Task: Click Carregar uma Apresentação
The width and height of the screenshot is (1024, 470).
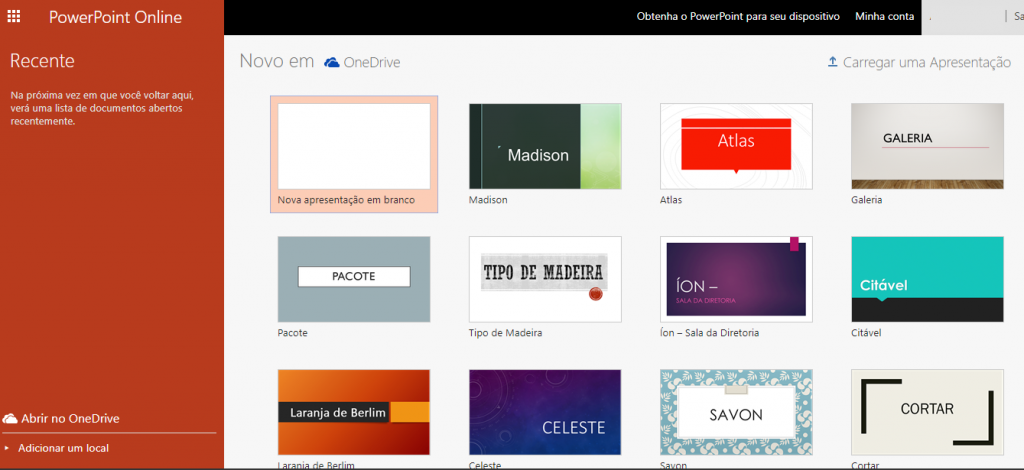Action: pyautogui.click(x=927, y=63)
